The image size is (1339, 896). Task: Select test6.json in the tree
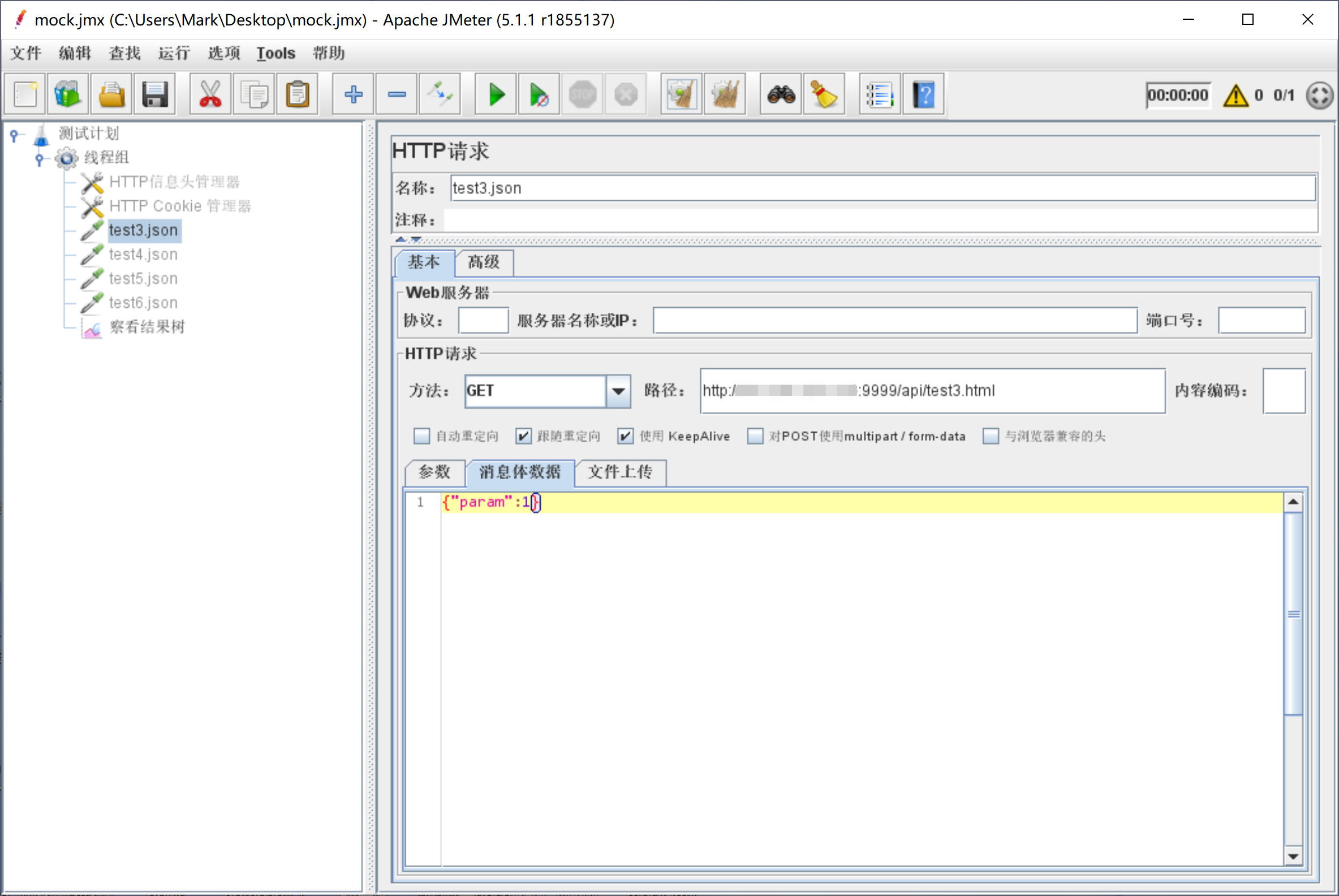click(143, 302)
